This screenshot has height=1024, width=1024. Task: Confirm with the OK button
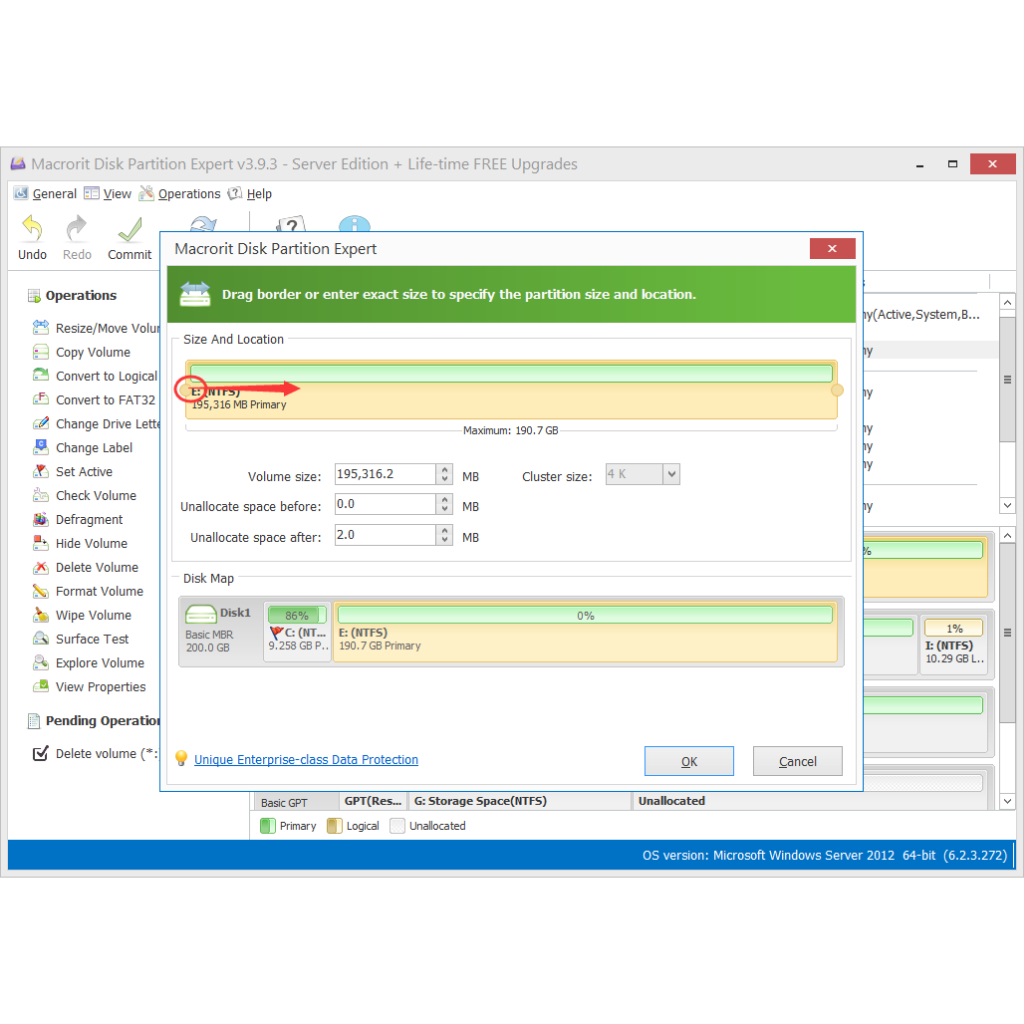[689, 761]
